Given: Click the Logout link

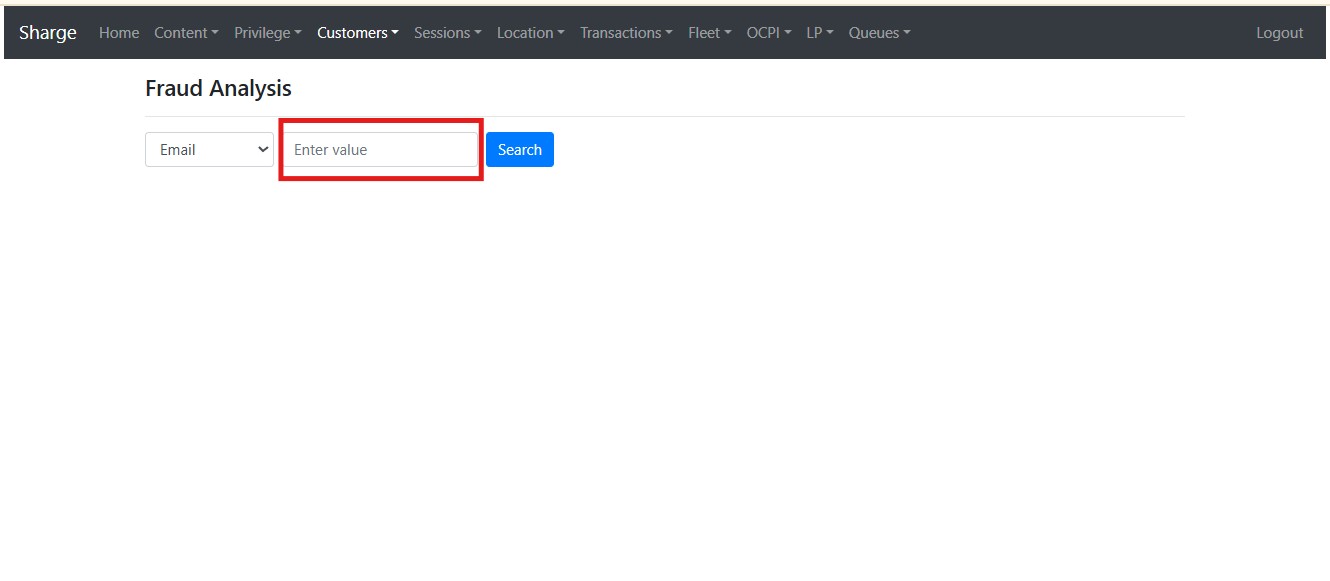Looking at the screenshot, I should 1279,33.
